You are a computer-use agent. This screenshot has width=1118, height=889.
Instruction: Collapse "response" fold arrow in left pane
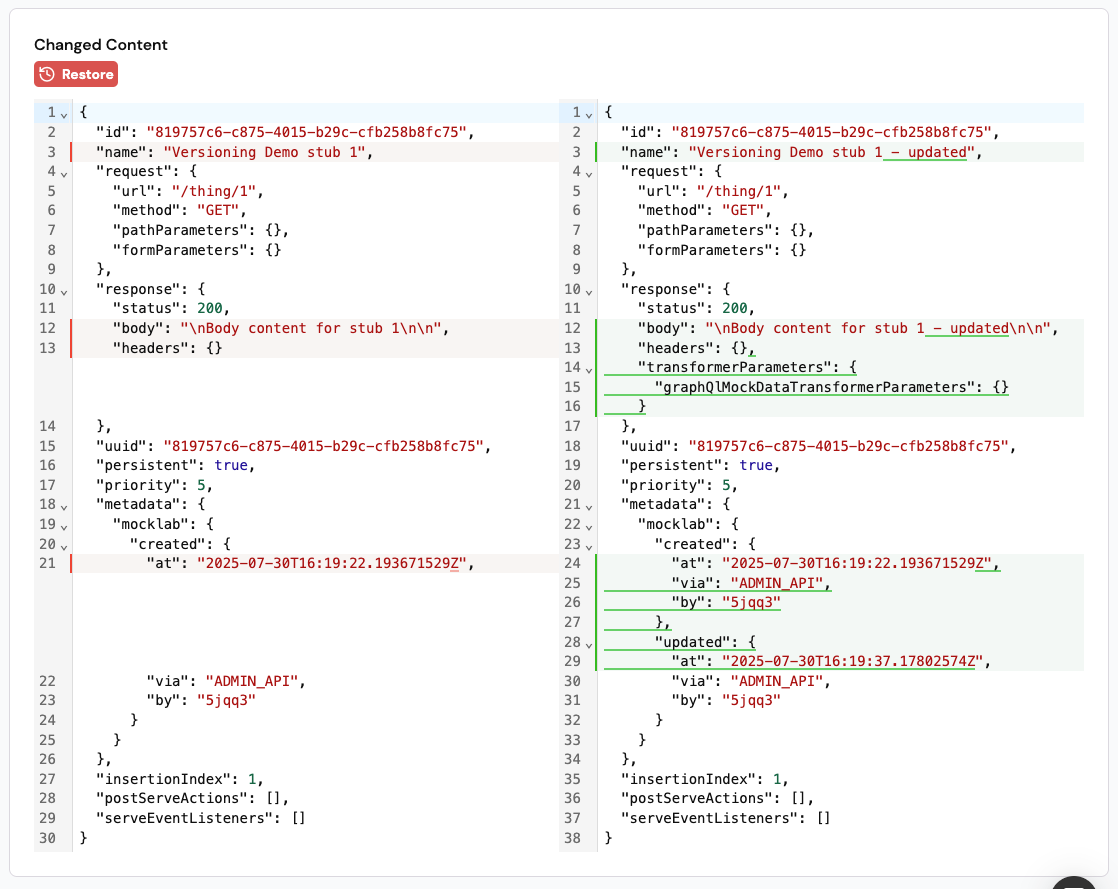point(64,291)
